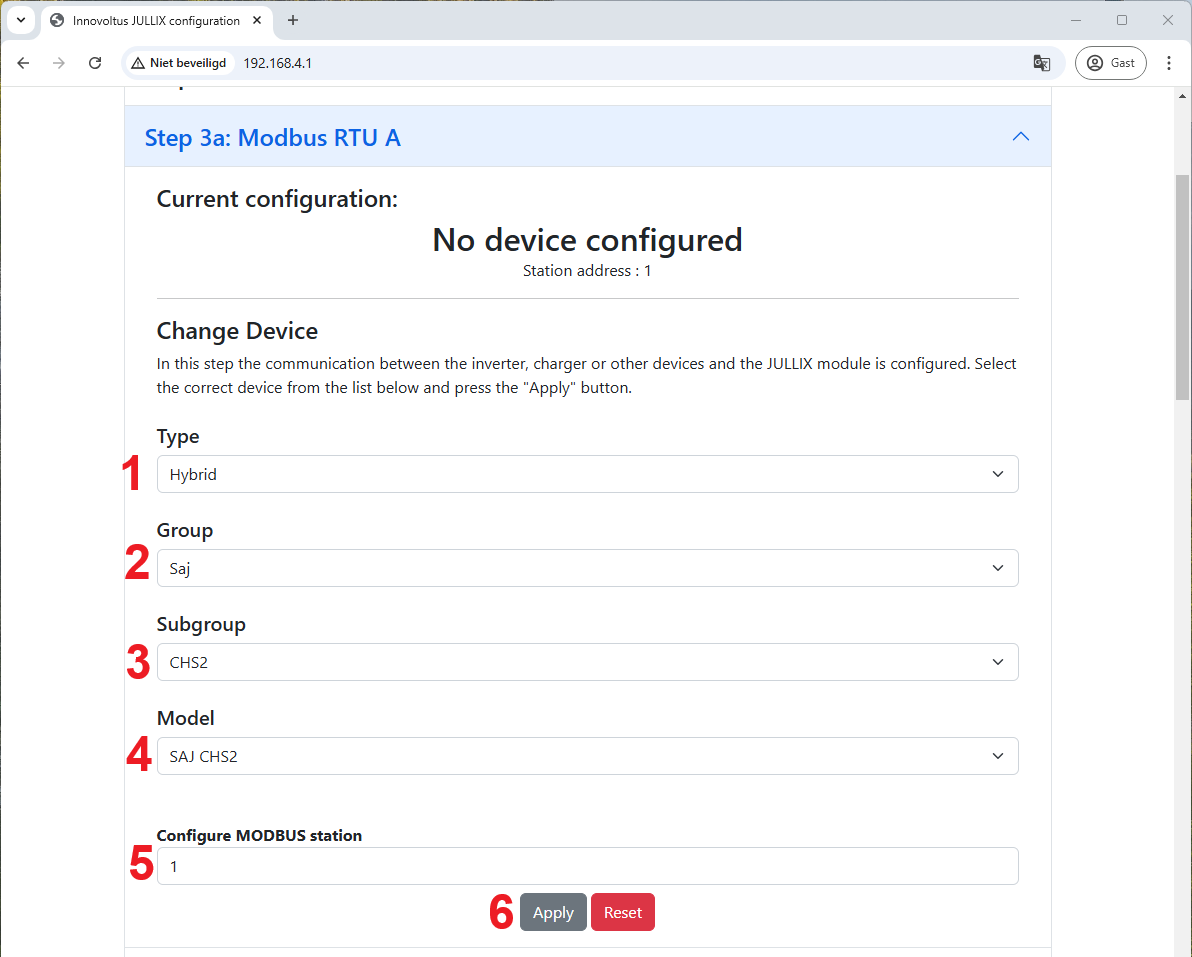Open the Chrome three-dot menu
This screenshot has width=1192, height=957.
tap(1168, 63)
